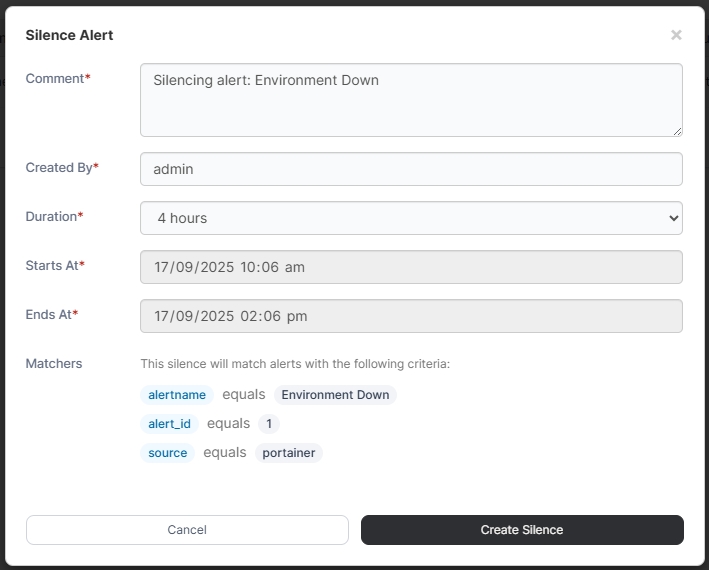
Task: Click the Ends At date field
Action: (x=411, y=316)
